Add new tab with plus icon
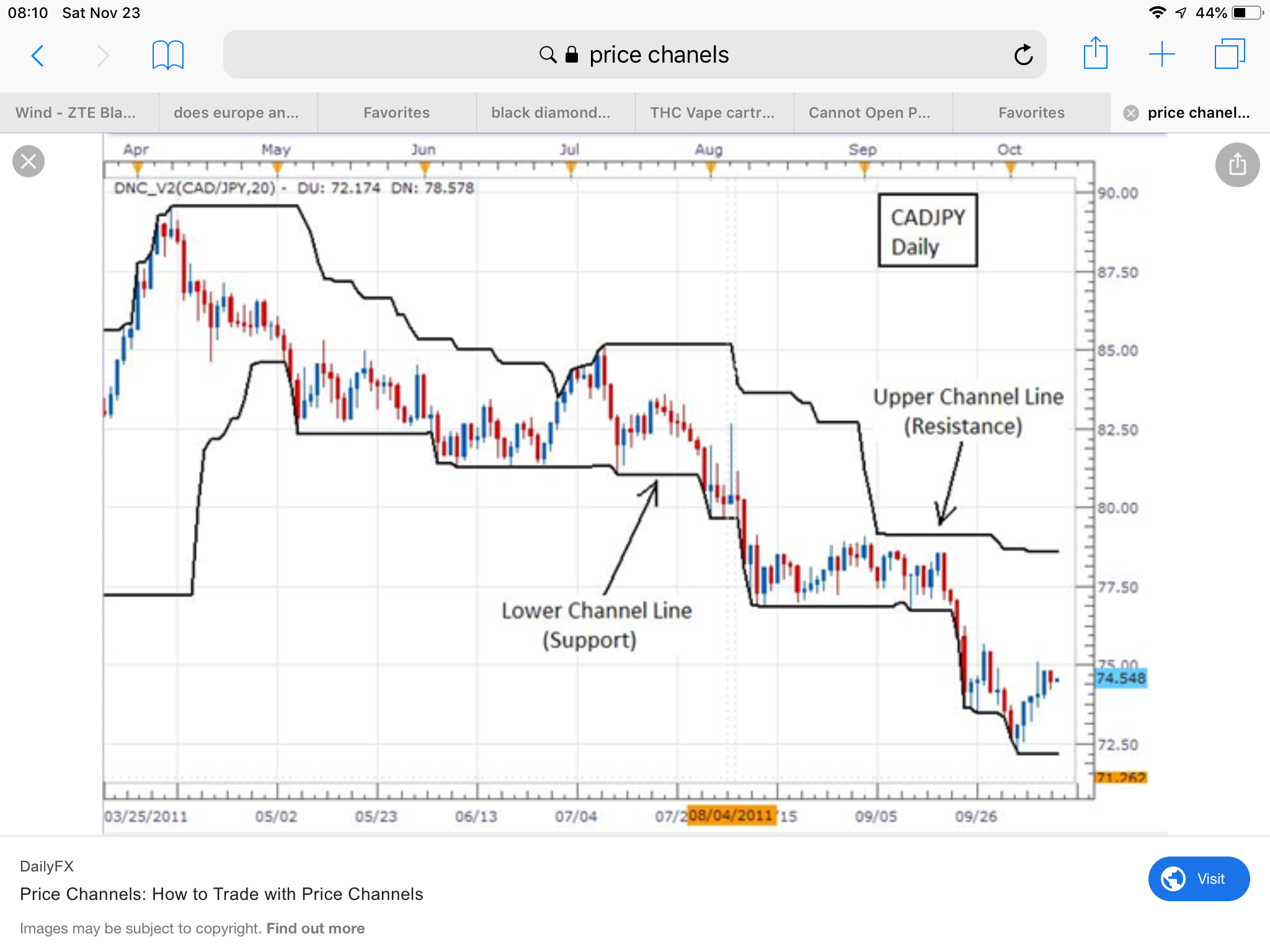1270x952 pixels. (1161, 55)
